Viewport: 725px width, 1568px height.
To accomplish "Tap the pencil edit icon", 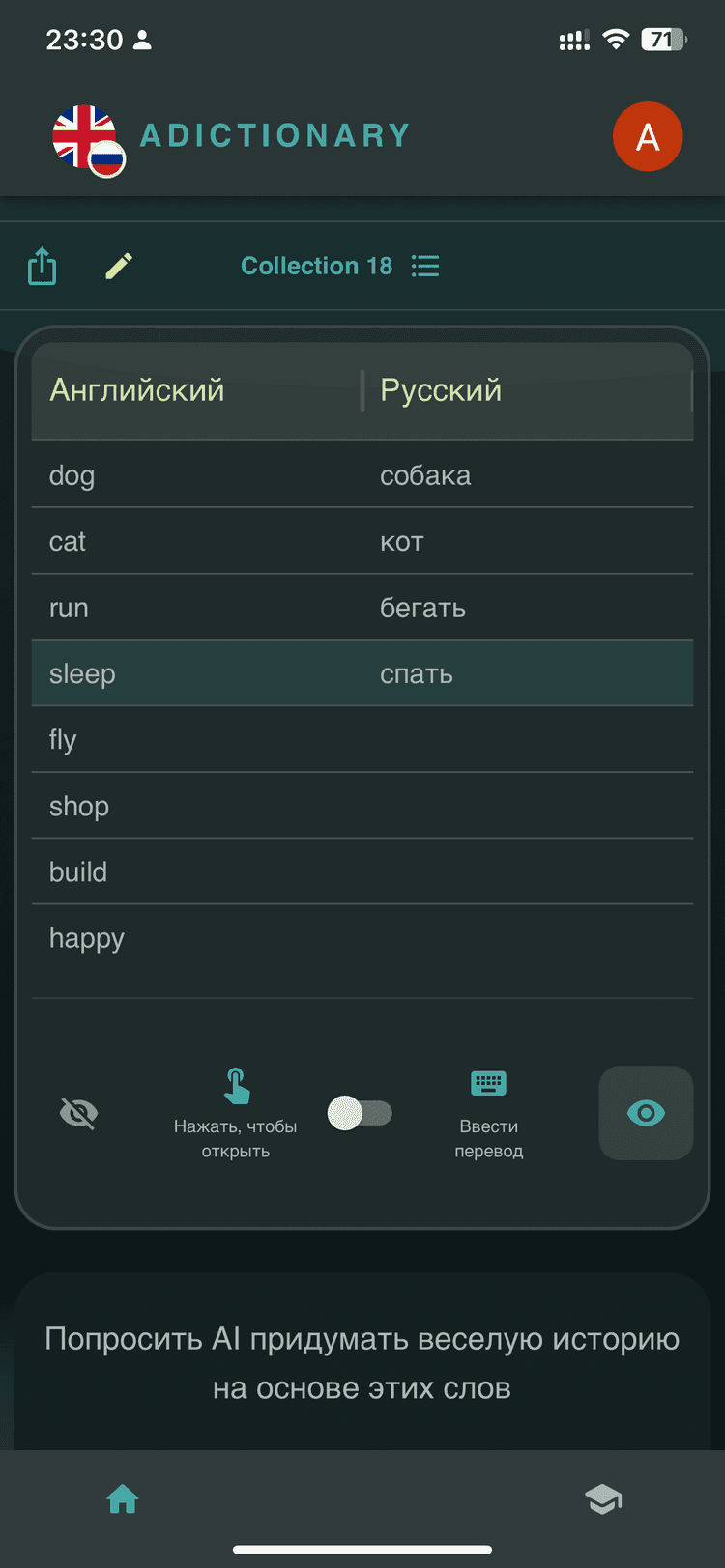I will point(119,266).
